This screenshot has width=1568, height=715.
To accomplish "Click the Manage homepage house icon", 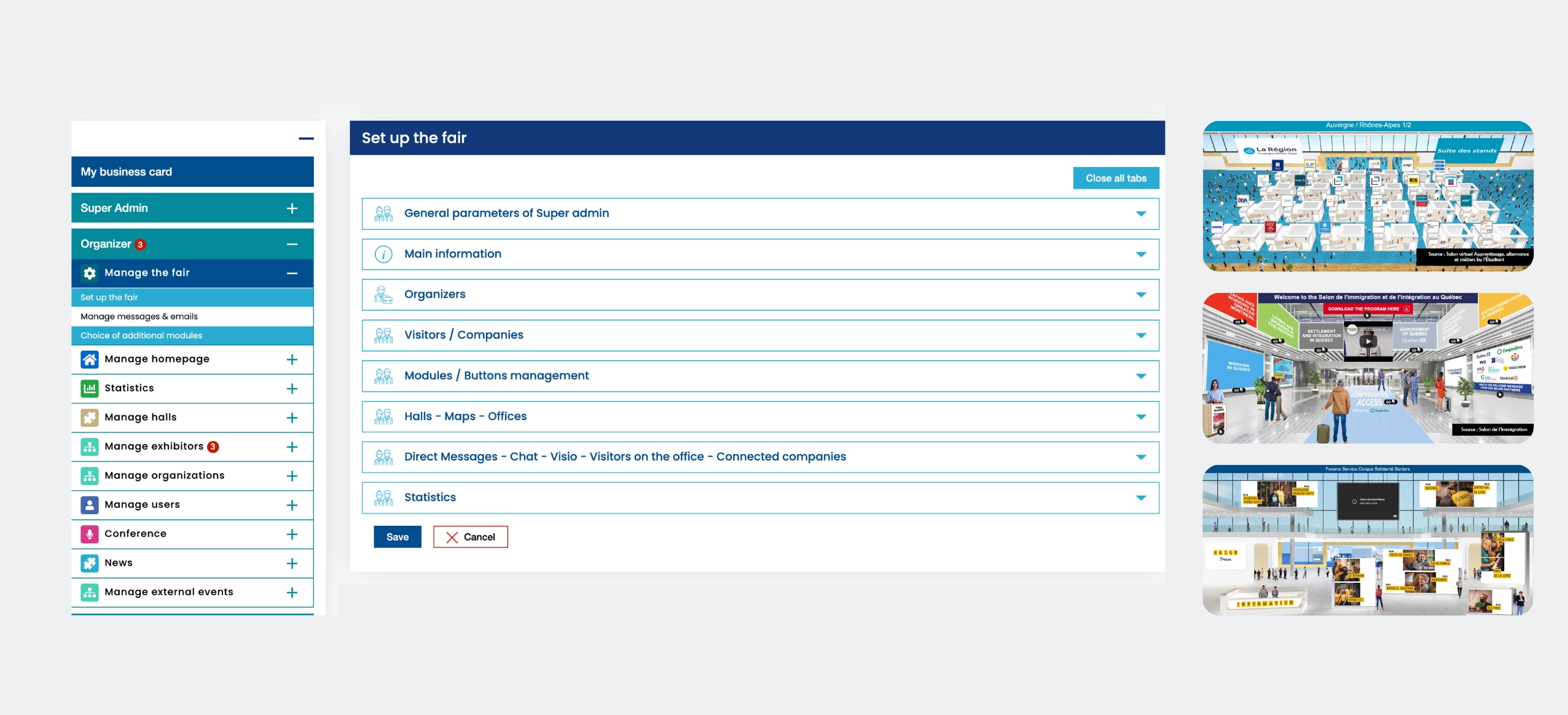I will (x=90, y=359).
